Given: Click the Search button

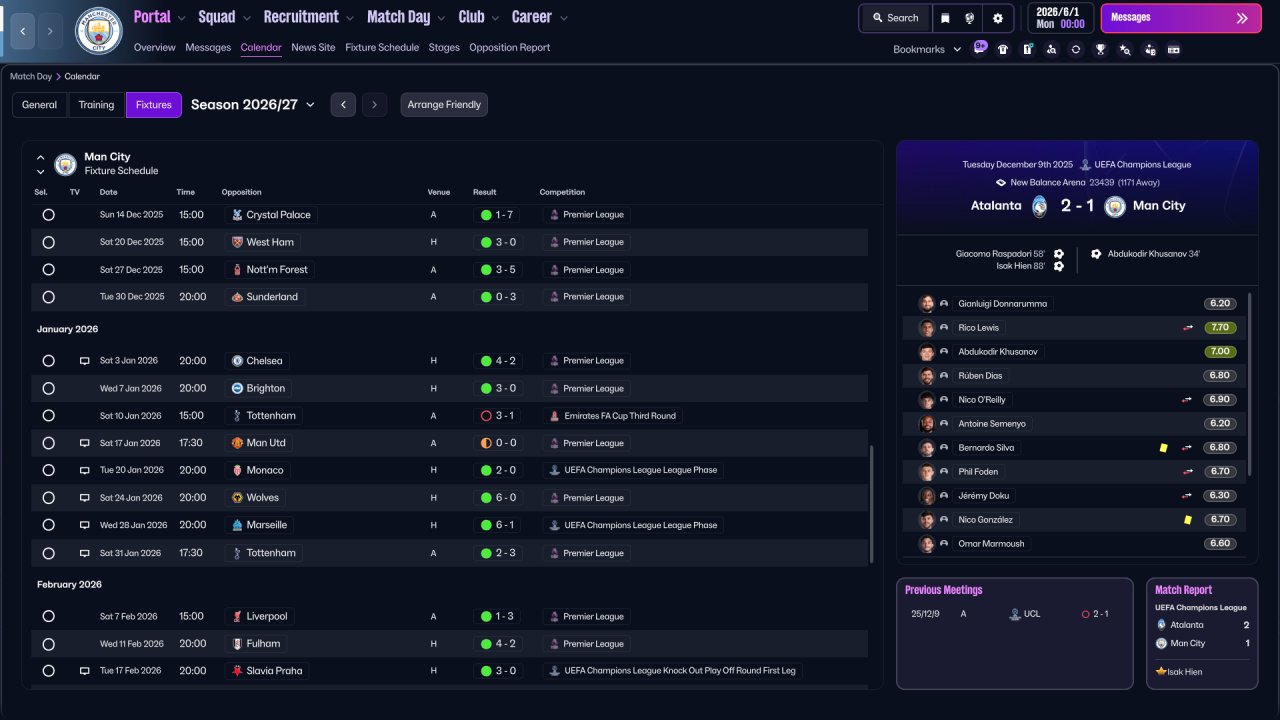Looking at the screenshot, I should (895, 18).
